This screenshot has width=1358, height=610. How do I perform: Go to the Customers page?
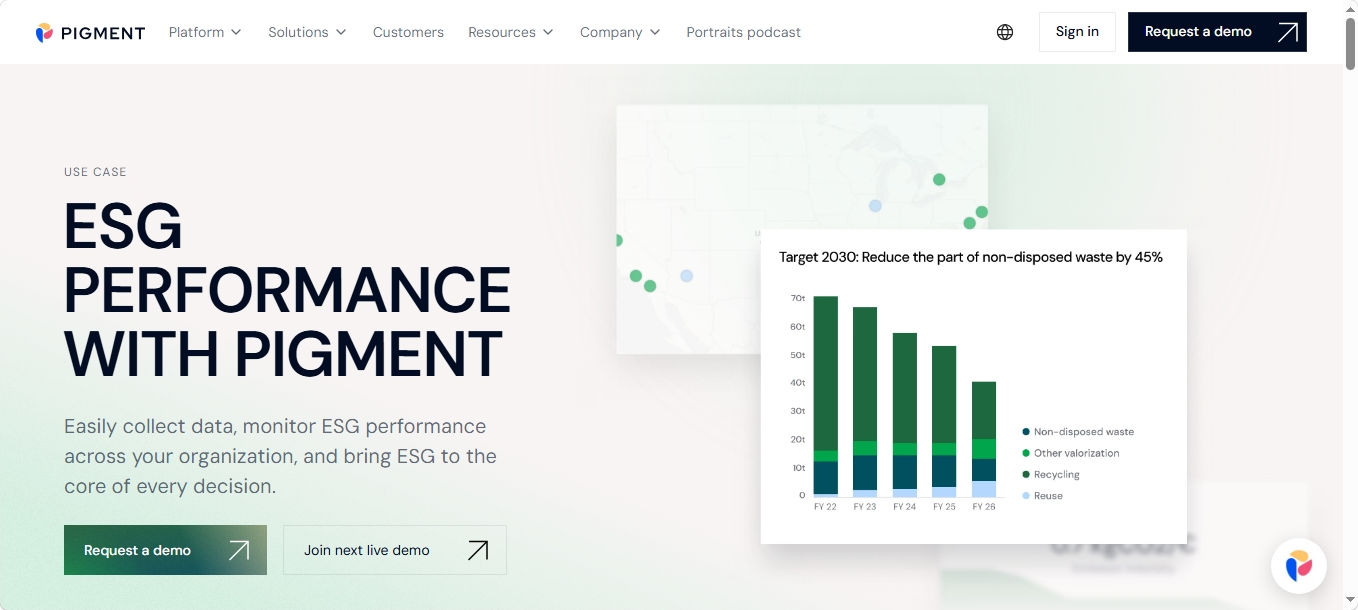(x=408, y=32)
